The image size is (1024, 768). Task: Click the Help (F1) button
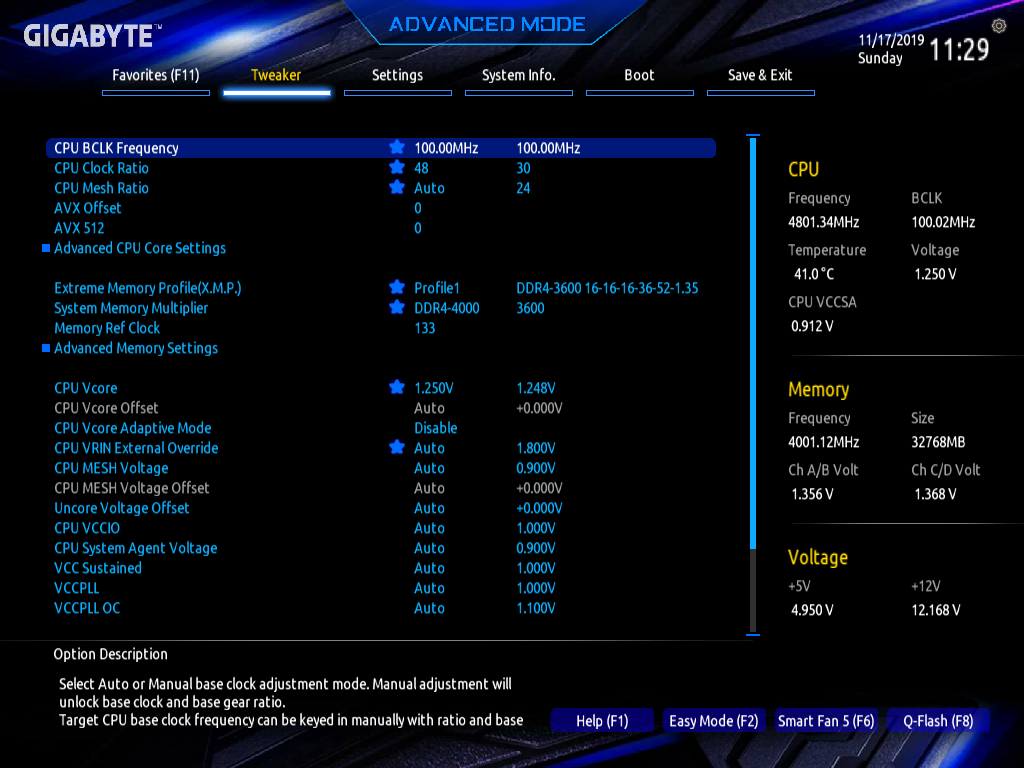tap(602, 721)
